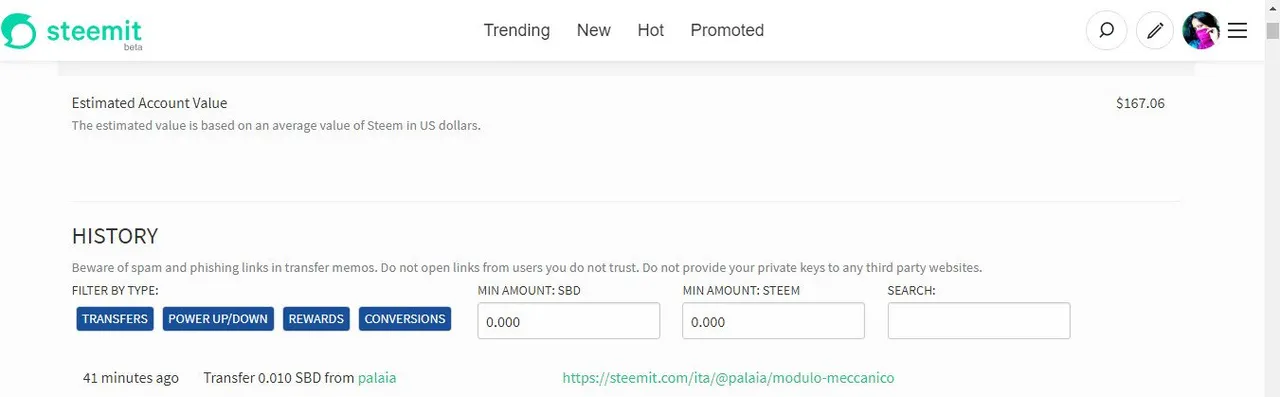Open the Promoted posts tab
Image resolution: width=1280 pixels, height=397 pixels.
coord(727,30)
